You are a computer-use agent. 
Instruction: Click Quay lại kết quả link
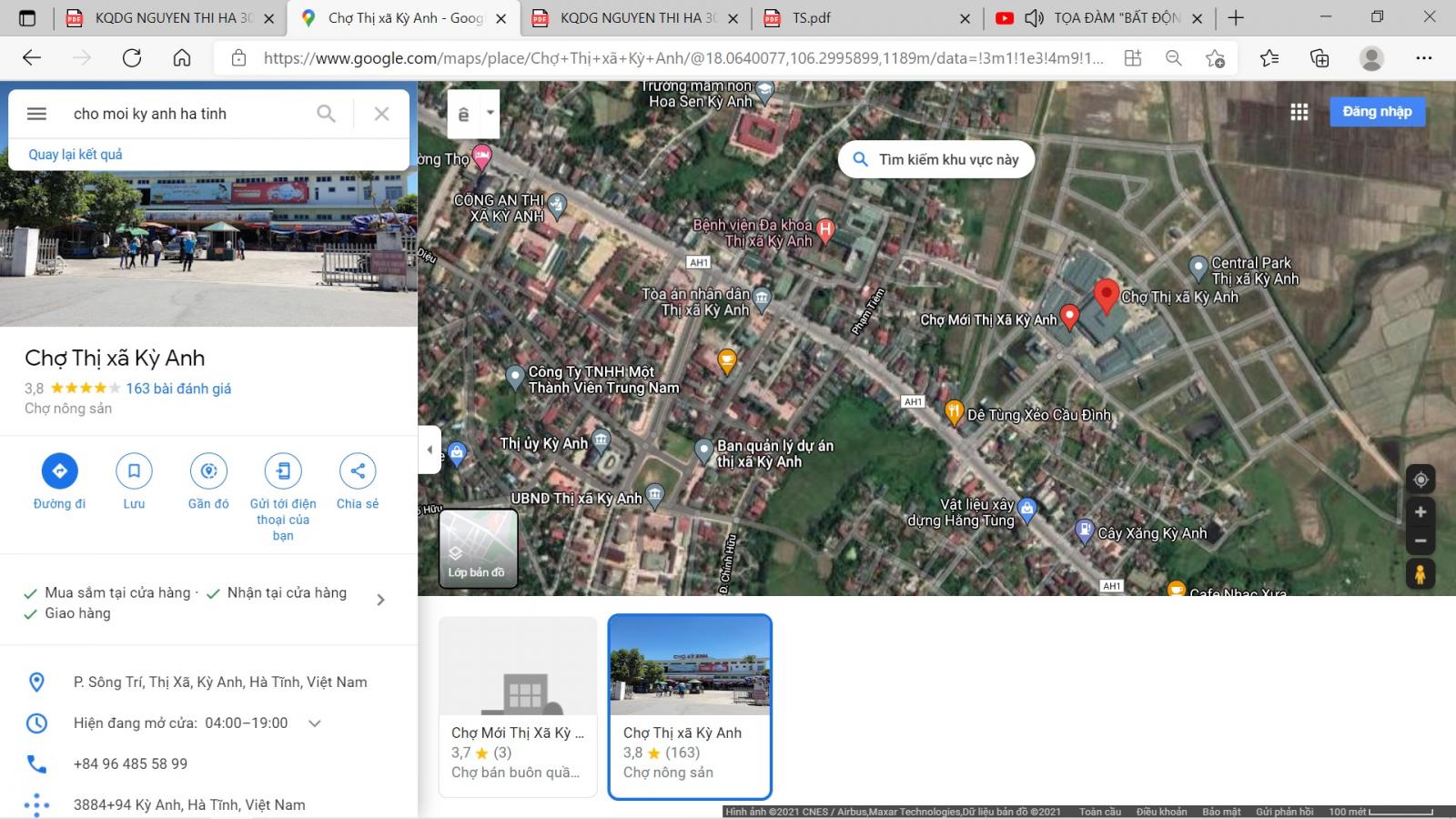point(76,155)
